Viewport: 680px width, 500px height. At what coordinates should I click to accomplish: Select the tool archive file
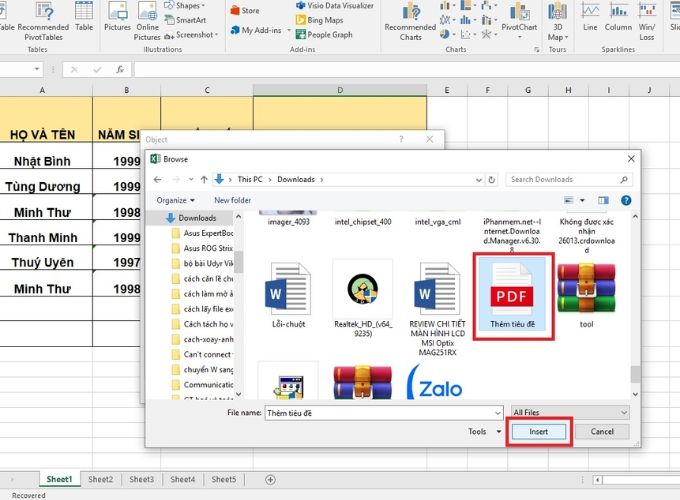[x=586, y=295]
